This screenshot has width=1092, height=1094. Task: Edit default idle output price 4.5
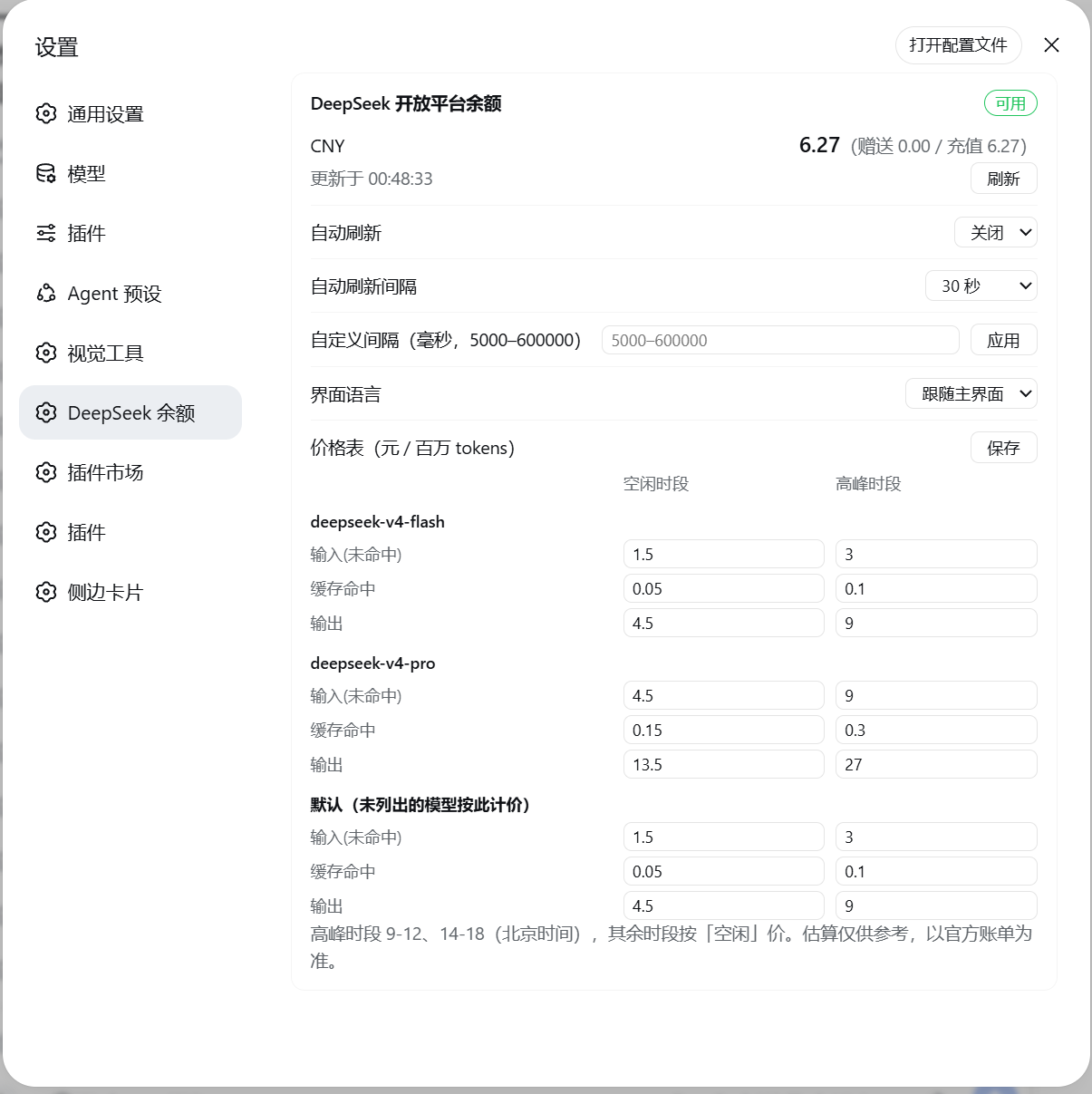click(x=724, y=905)
